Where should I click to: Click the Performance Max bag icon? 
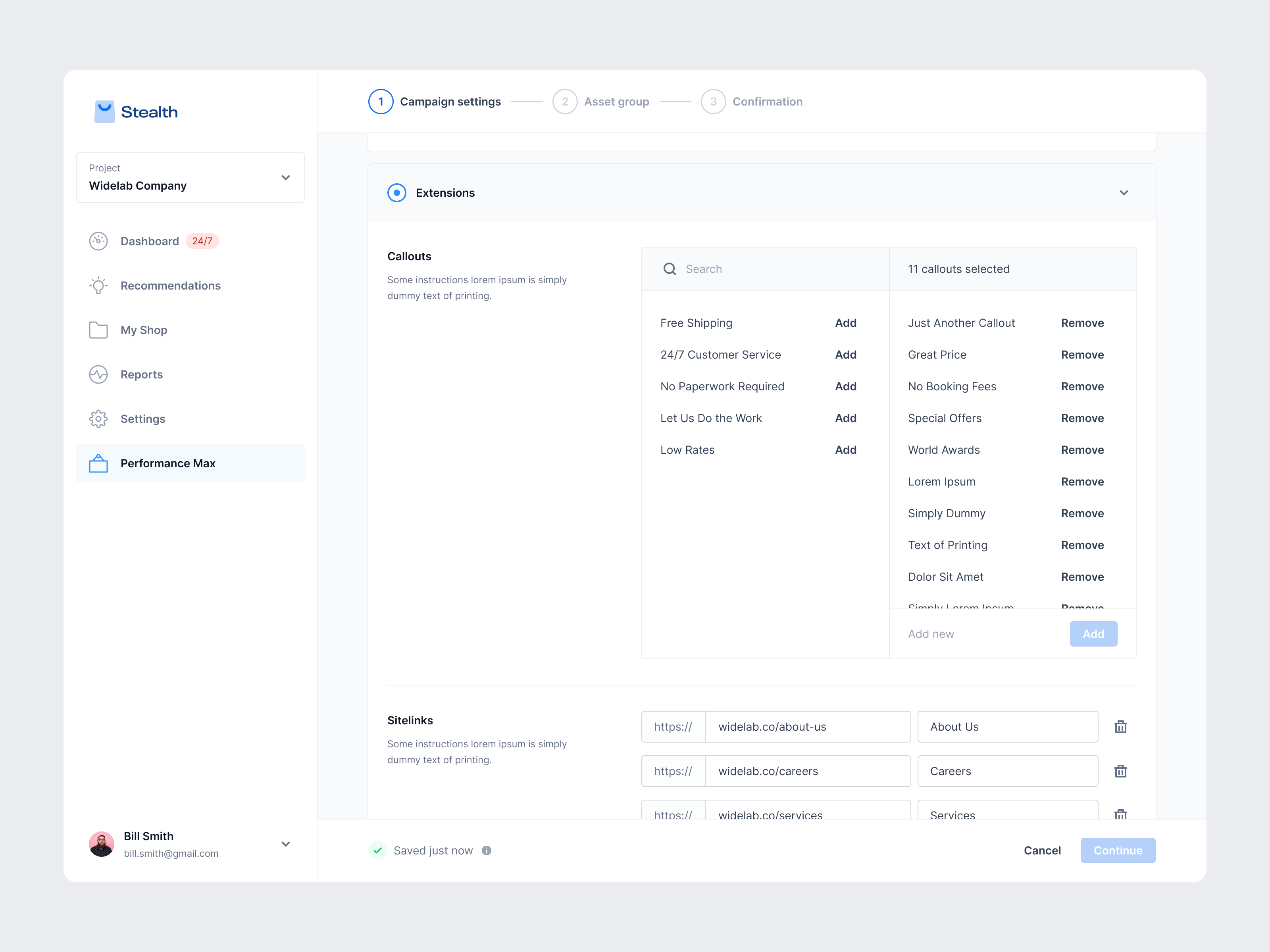pos(98,463)
